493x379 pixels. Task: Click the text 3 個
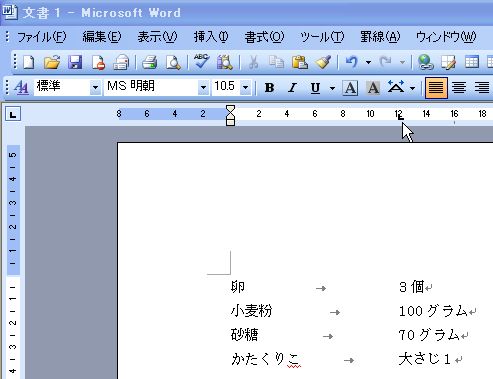(x=411, y=287)
